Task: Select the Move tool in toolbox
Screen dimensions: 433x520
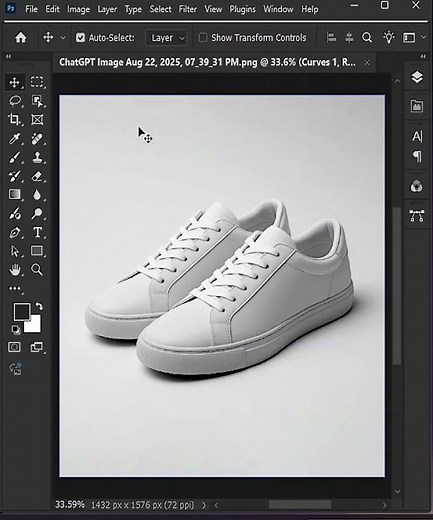Action: coord(14,82)
